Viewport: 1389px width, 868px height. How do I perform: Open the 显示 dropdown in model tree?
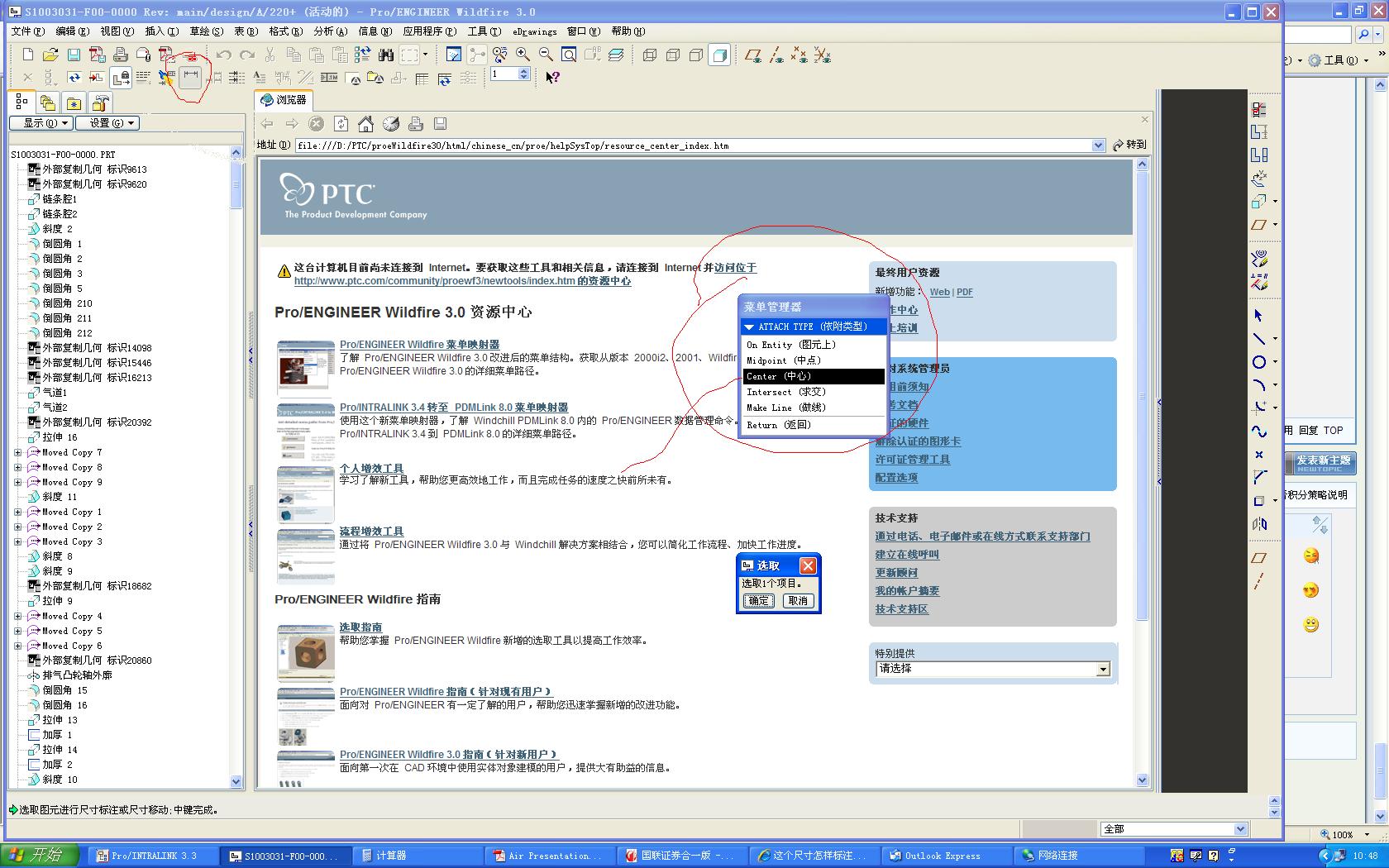[x=41, y=123]
